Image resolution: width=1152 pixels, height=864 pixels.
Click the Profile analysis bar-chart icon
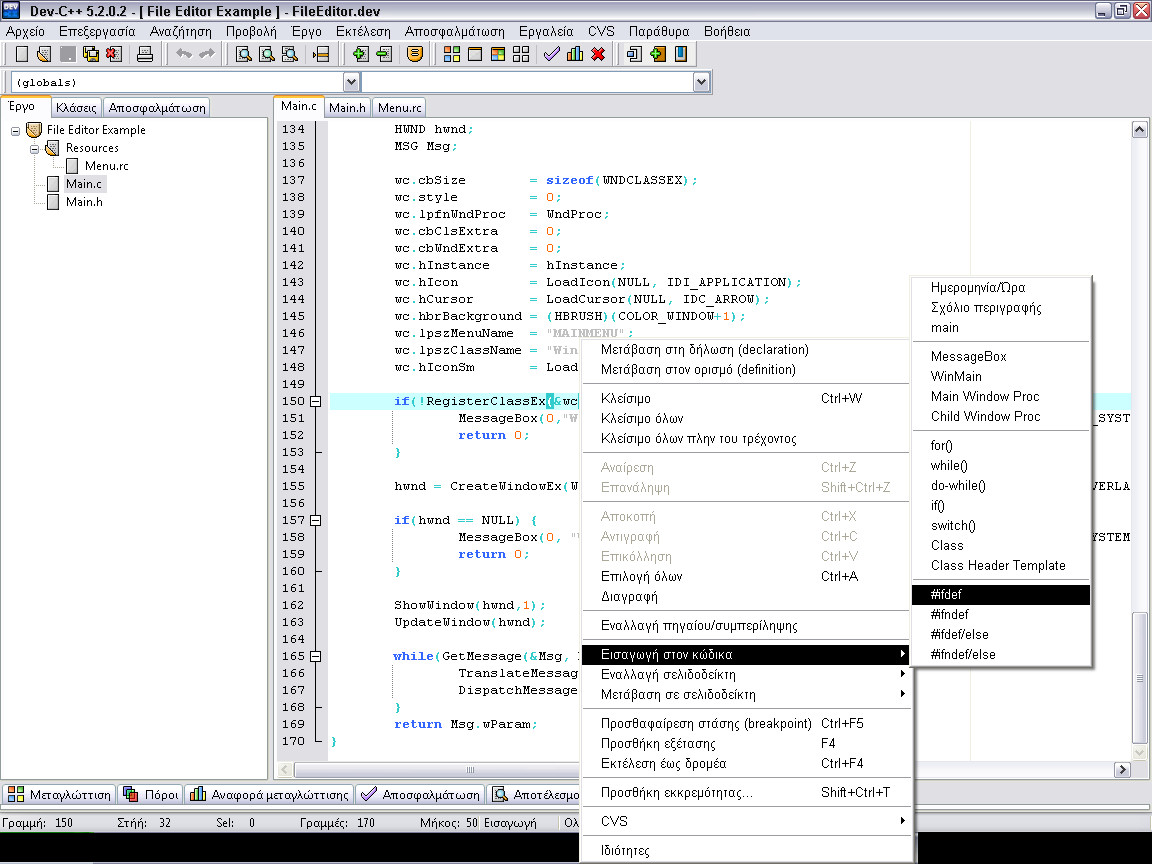click(575, 54)
